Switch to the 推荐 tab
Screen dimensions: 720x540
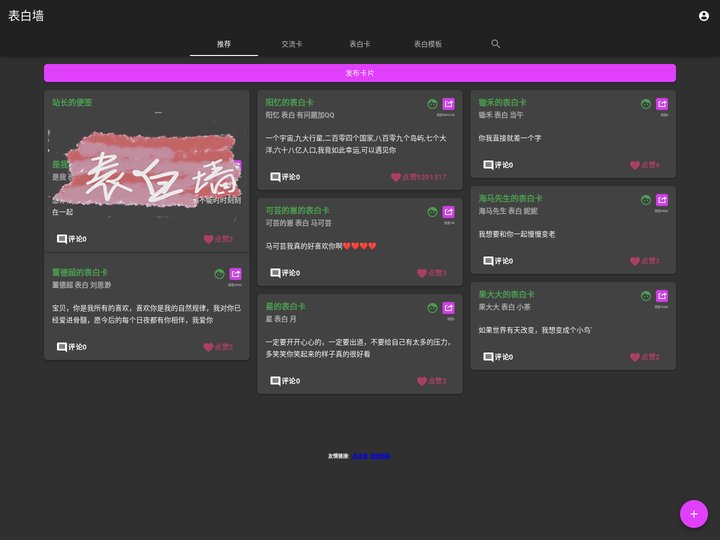224,44
